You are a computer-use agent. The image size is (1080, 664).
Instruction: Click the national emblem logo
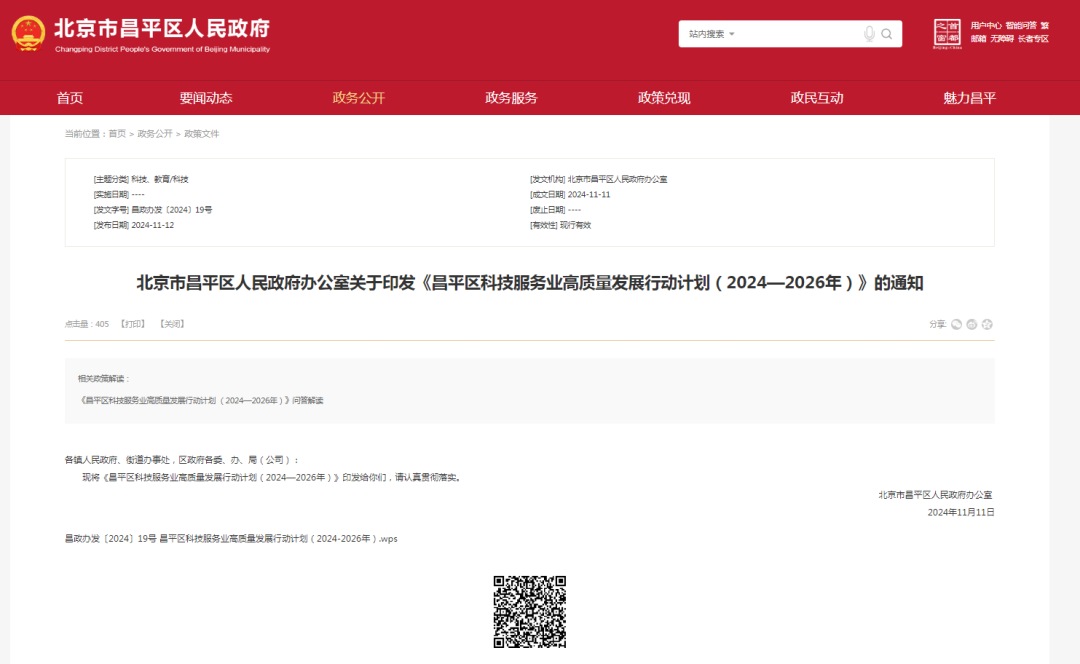coord(28,33)
